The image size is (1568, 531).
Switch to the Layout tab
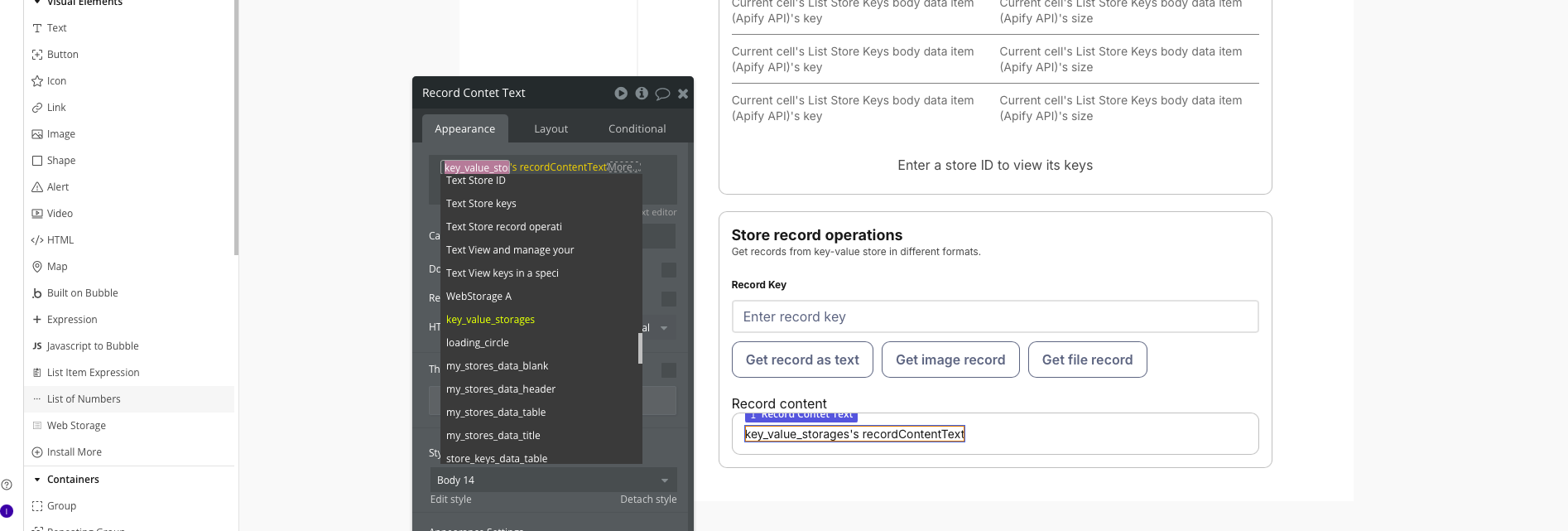551,129
